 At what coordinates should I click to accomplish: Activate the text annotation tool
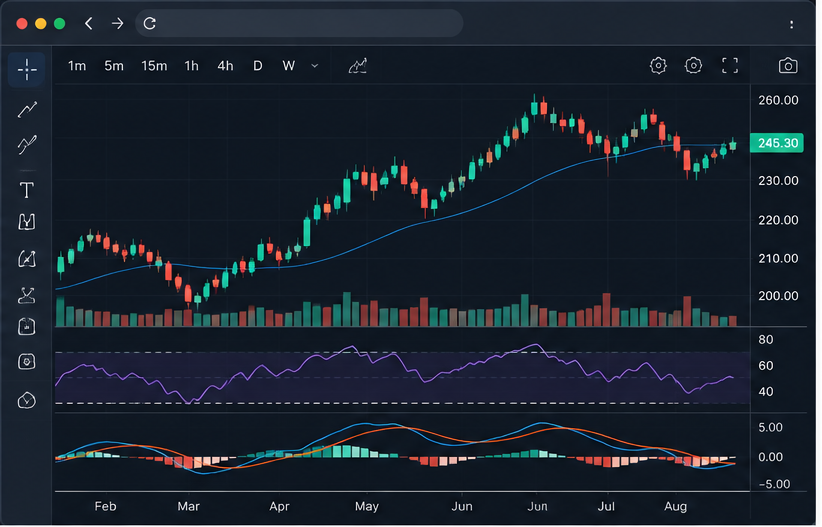[x=27, y=190]
